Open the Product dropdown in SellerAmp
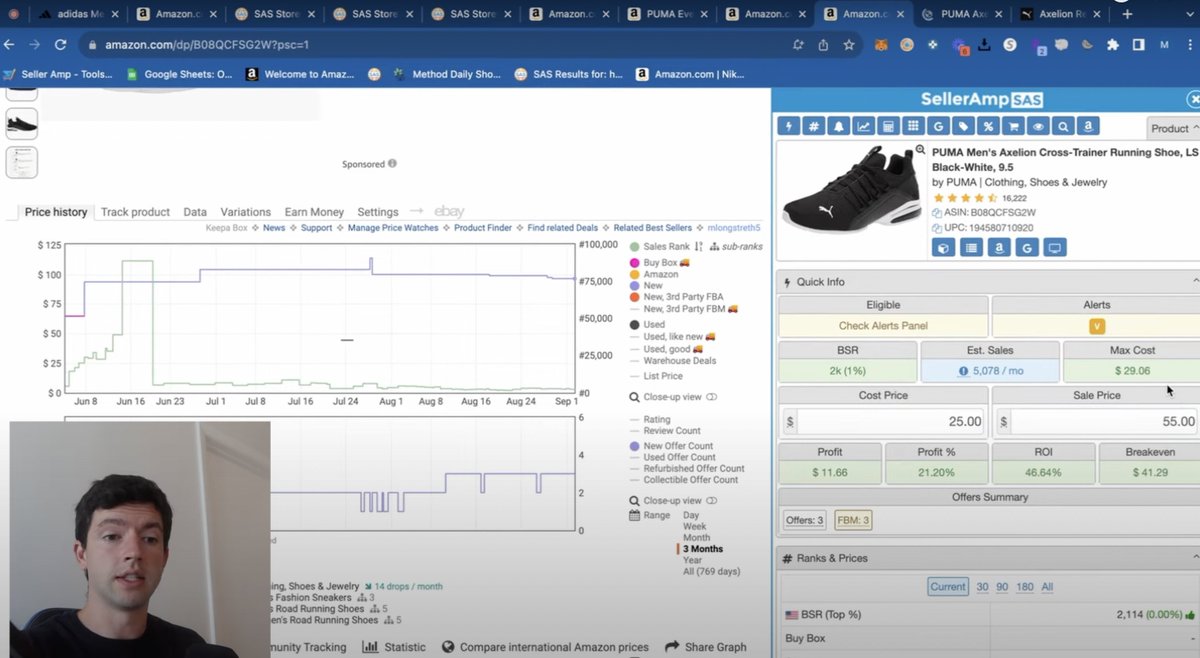The width and height of the screenshot is (1200, 658). [x=1174, y=128]
